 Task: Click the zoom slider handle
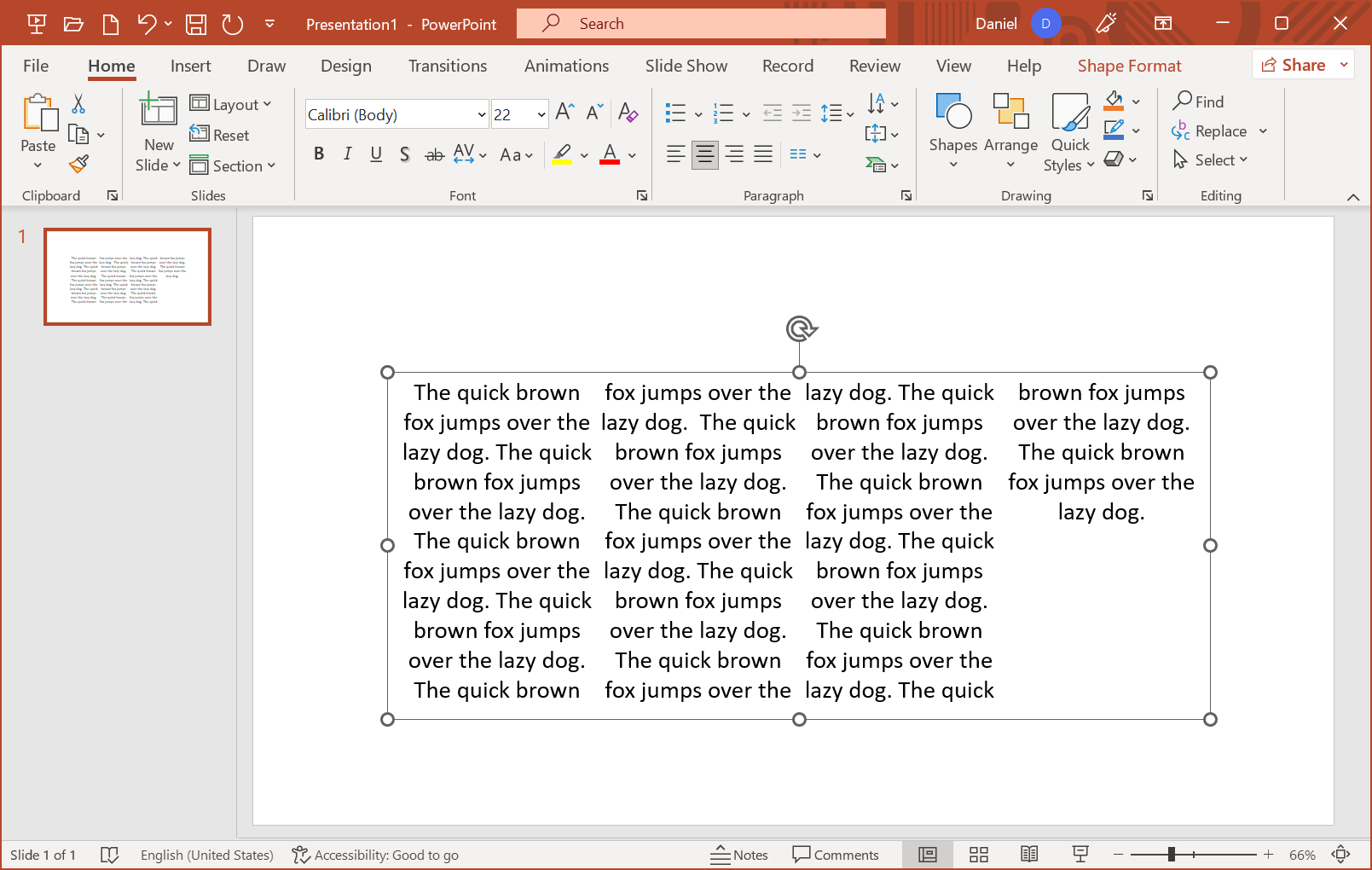point(1172,855)
